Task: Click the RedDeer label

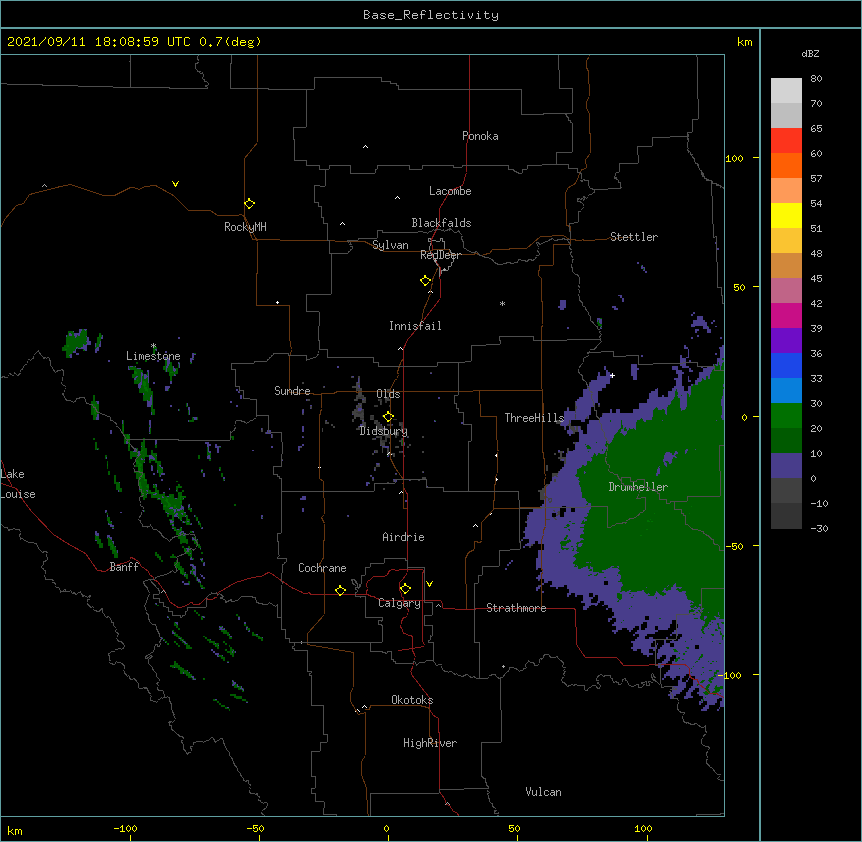Action: pyautogui.click(x=440, y=255)
